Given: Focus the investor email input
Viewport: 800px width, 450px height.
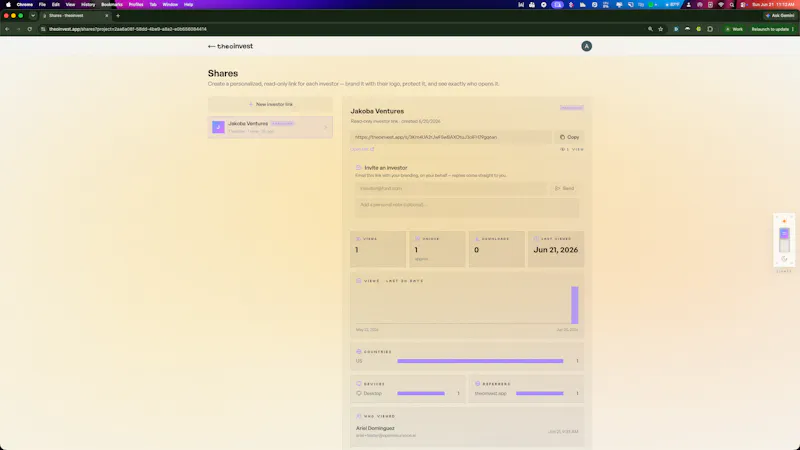Looking at the screenshot, I should pyautogui.click(x=452, y=188).
